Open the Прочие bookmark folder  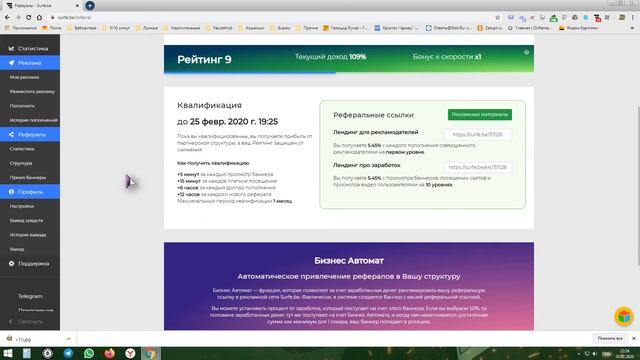click(307, 28)
